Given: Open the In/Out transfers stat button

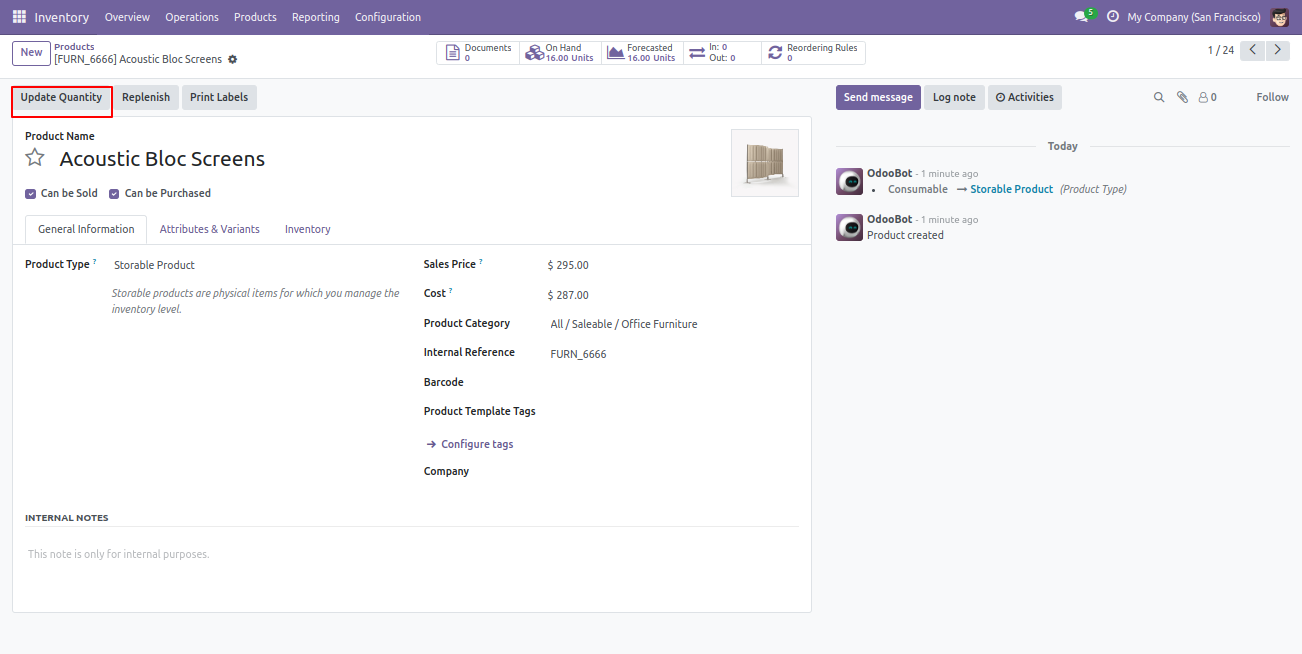Looking at the screenshot, I should [722, 53].
